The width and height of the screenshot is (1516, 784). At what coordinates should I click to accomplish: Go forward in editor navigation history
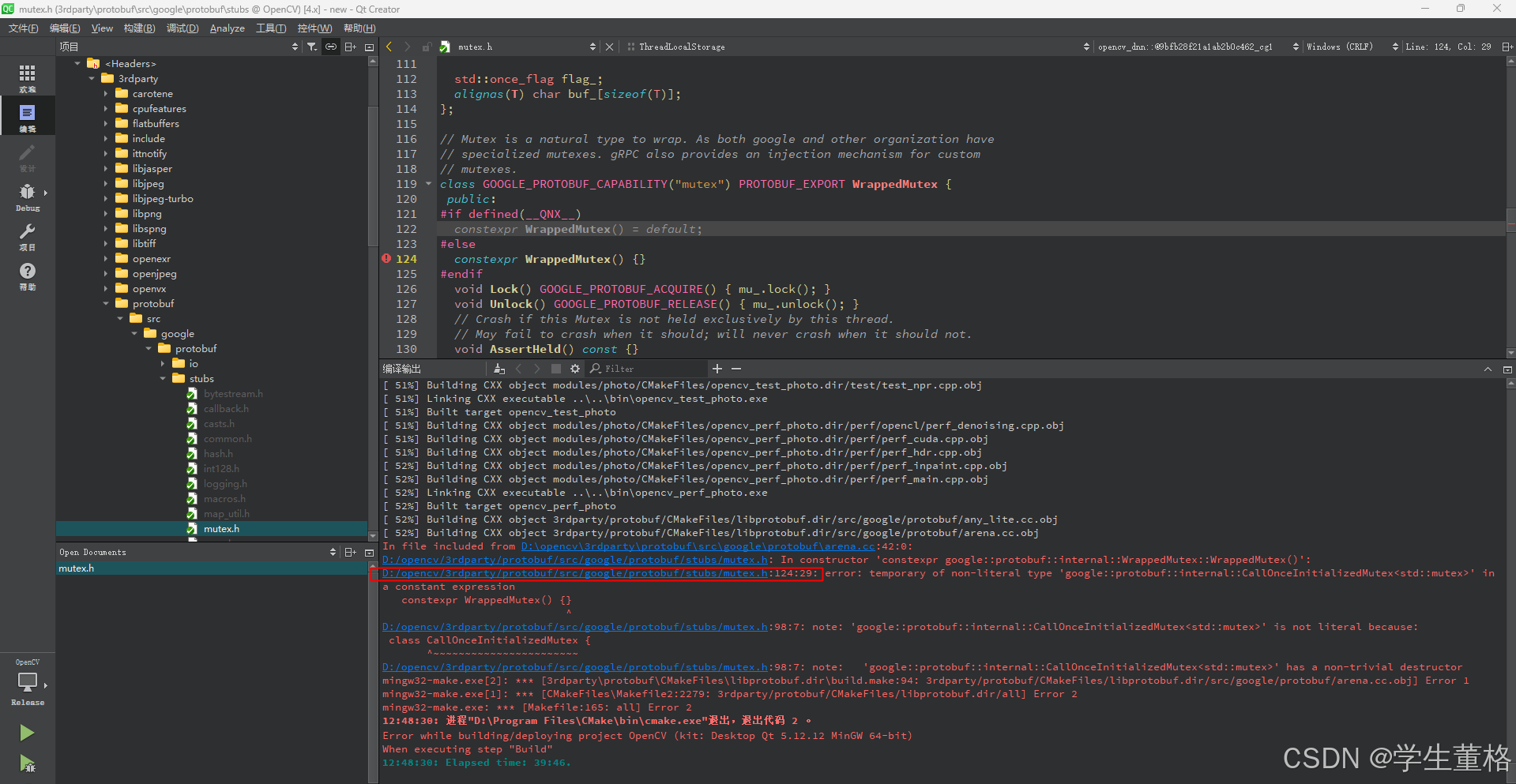pyautogui.click(x=407, y=47)
